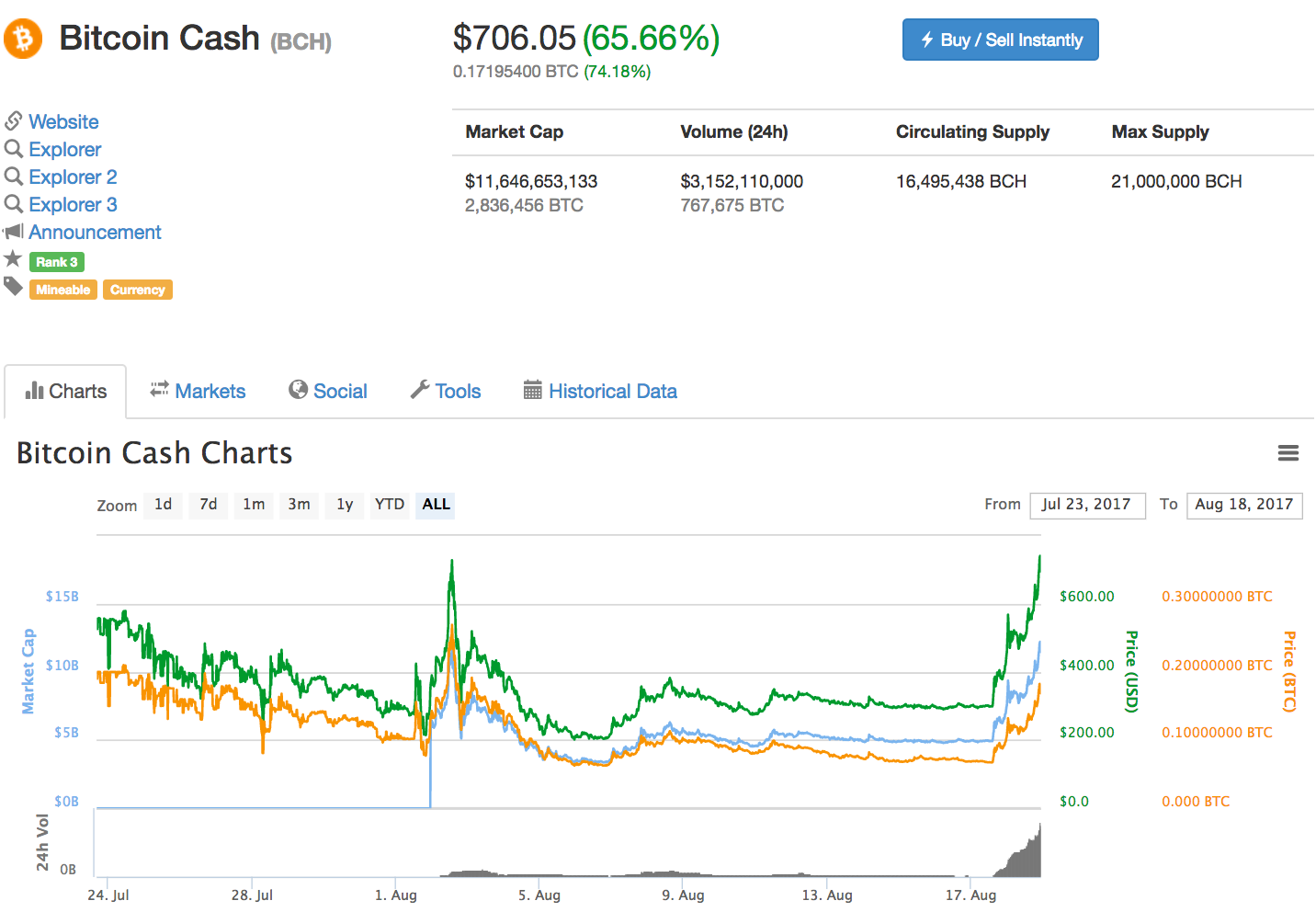This screenshot has height=912, width=1316.
Task: Click the Currency tag
Action: point(138,290)
